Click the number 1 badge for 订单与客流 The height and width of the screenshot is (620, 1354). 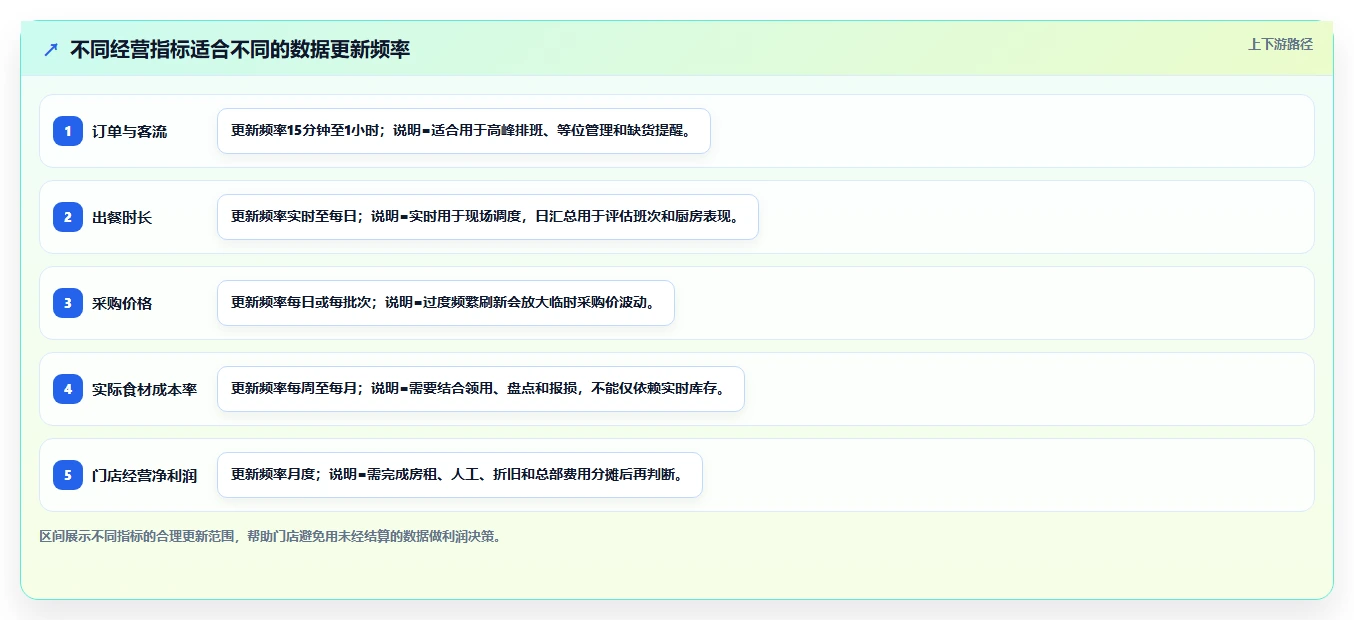[68, 131]
